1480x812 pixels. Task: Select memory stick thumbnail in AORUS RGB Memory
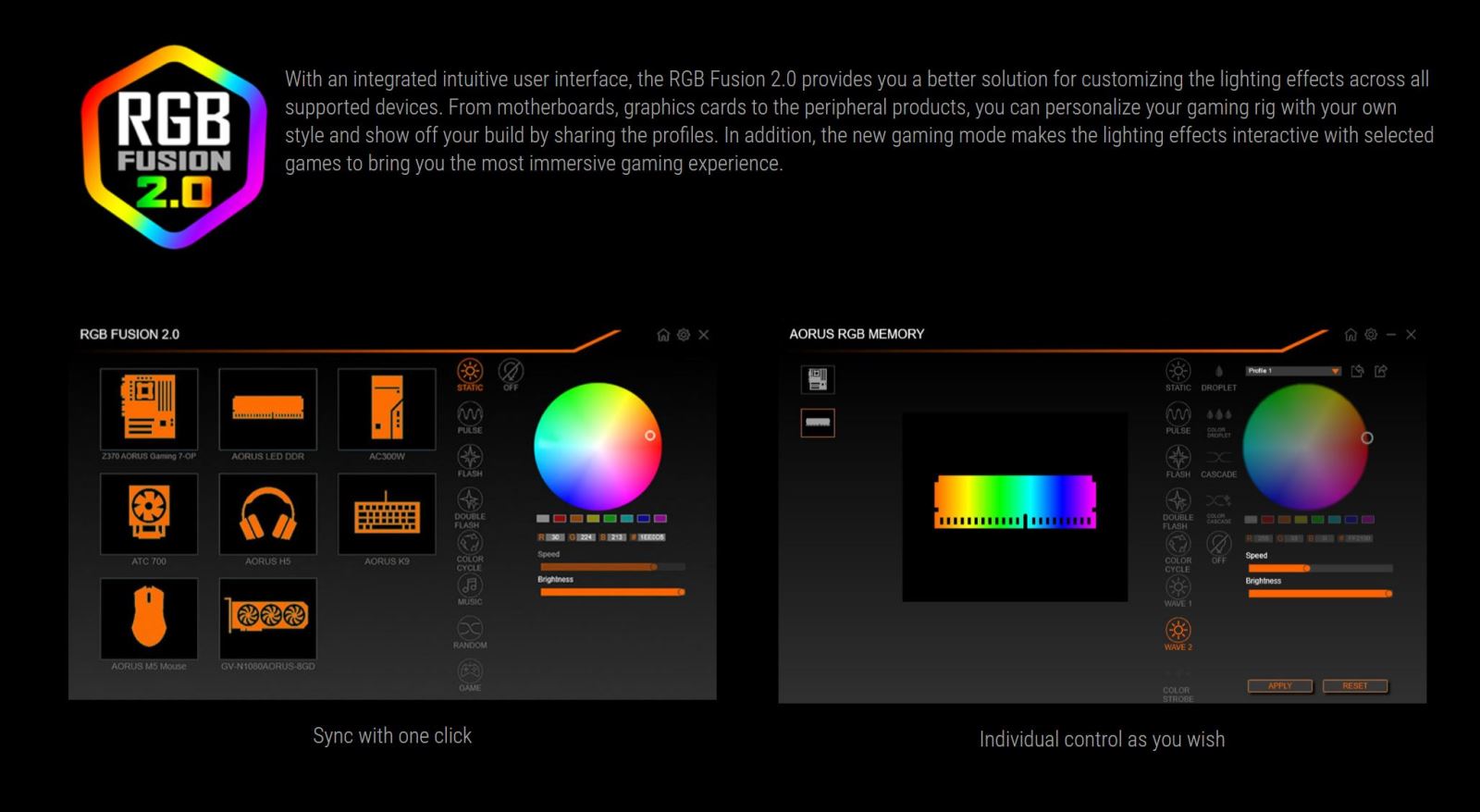(x=818, y=423)
